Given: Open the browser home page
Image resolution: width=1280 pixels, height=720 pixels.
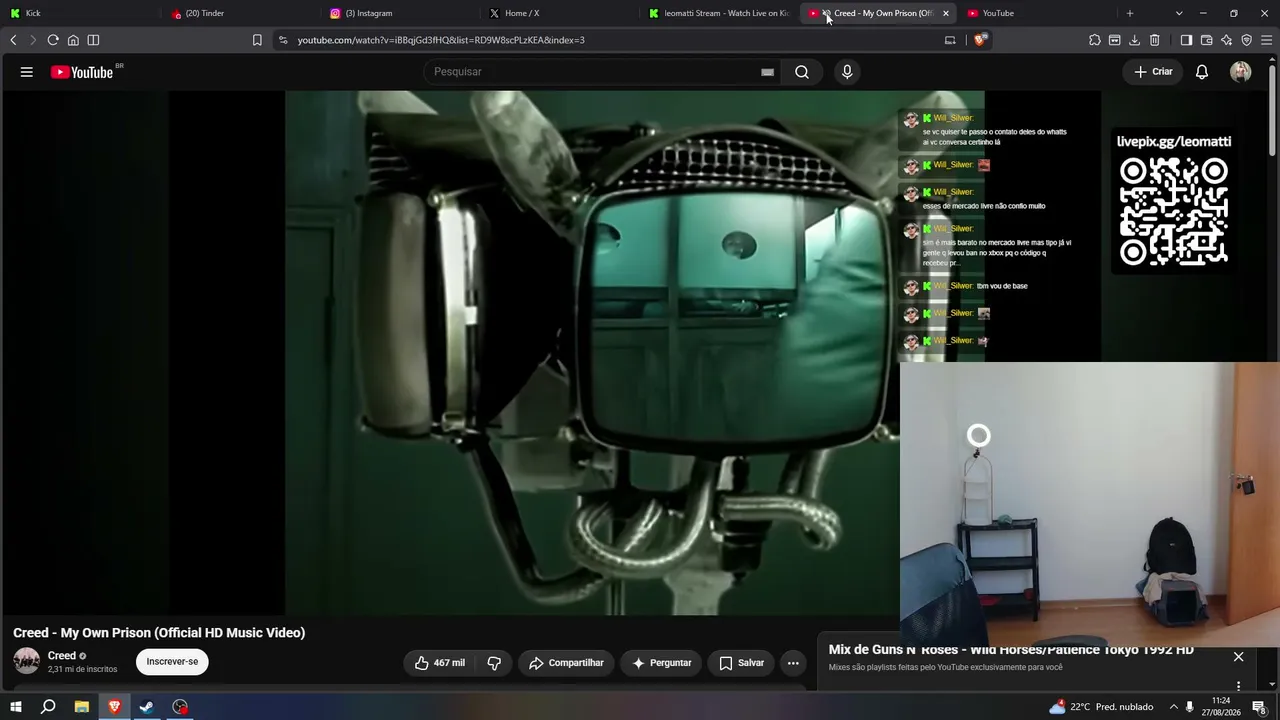Looking at the screenshot, I should pyautogui.click(x=73, y=40).
